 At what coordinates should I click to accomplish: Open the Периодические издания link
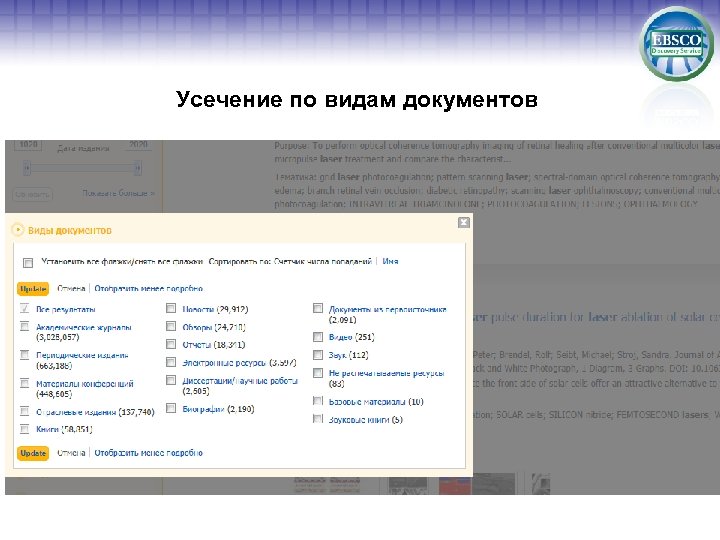[x=82, y=355]
